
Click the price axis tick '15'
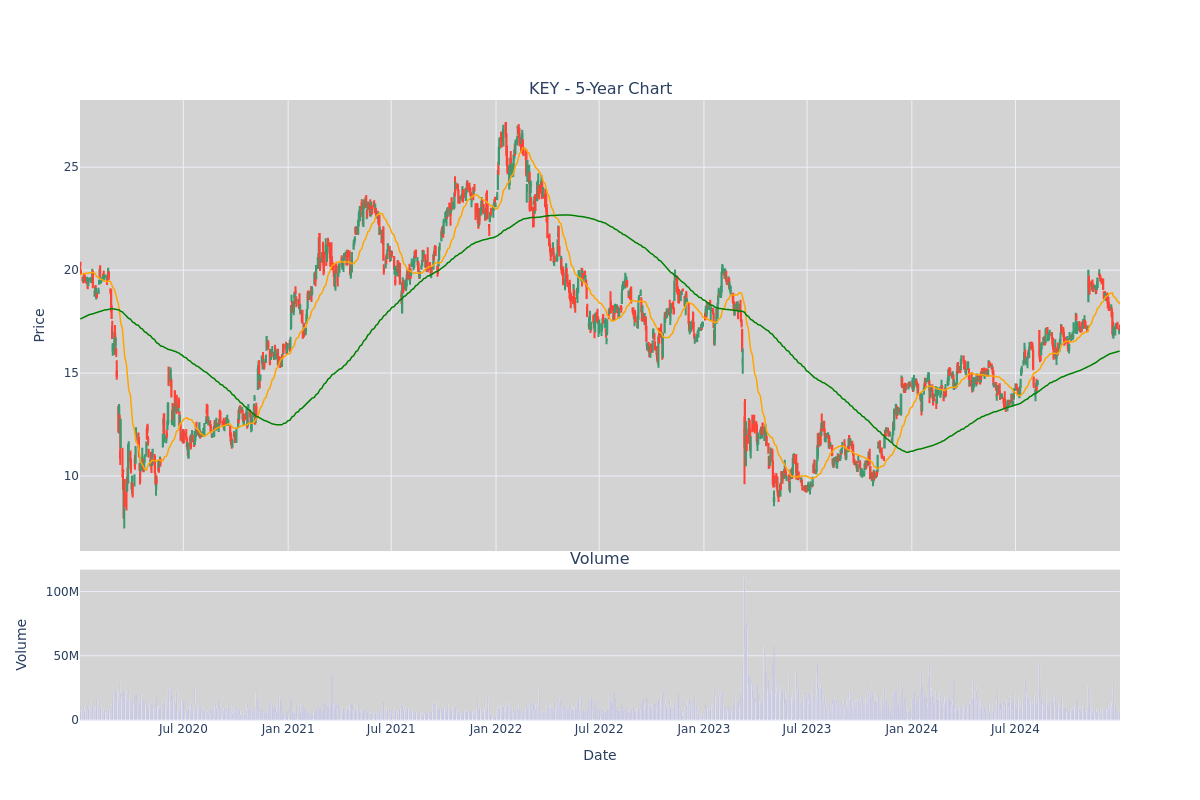tap(71, 373)
